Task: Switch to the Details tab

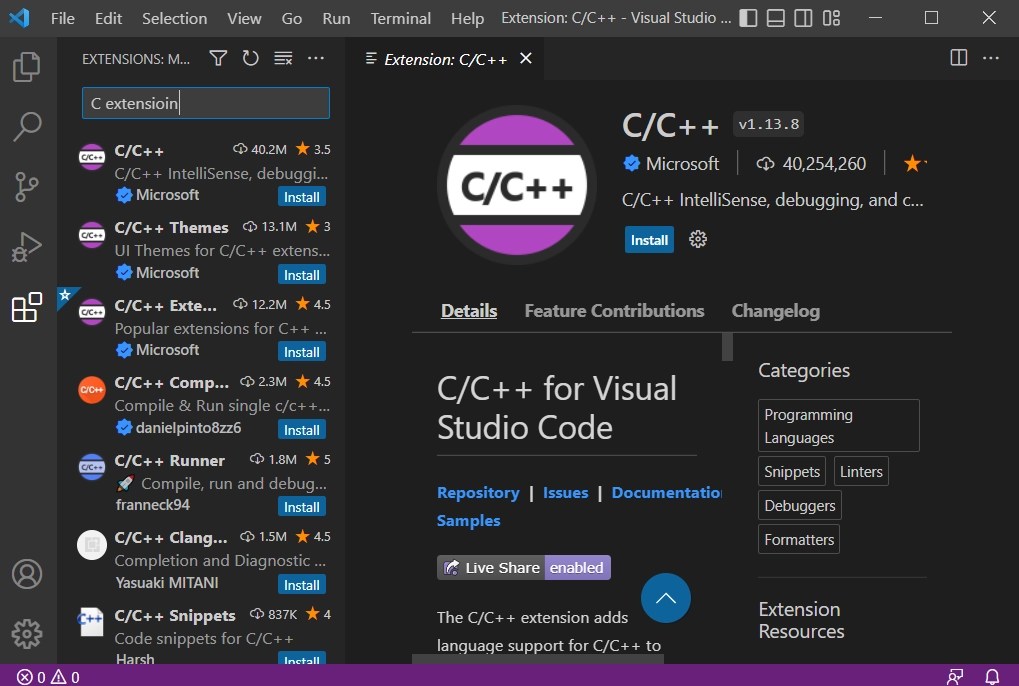Action: tap(469, 311)
